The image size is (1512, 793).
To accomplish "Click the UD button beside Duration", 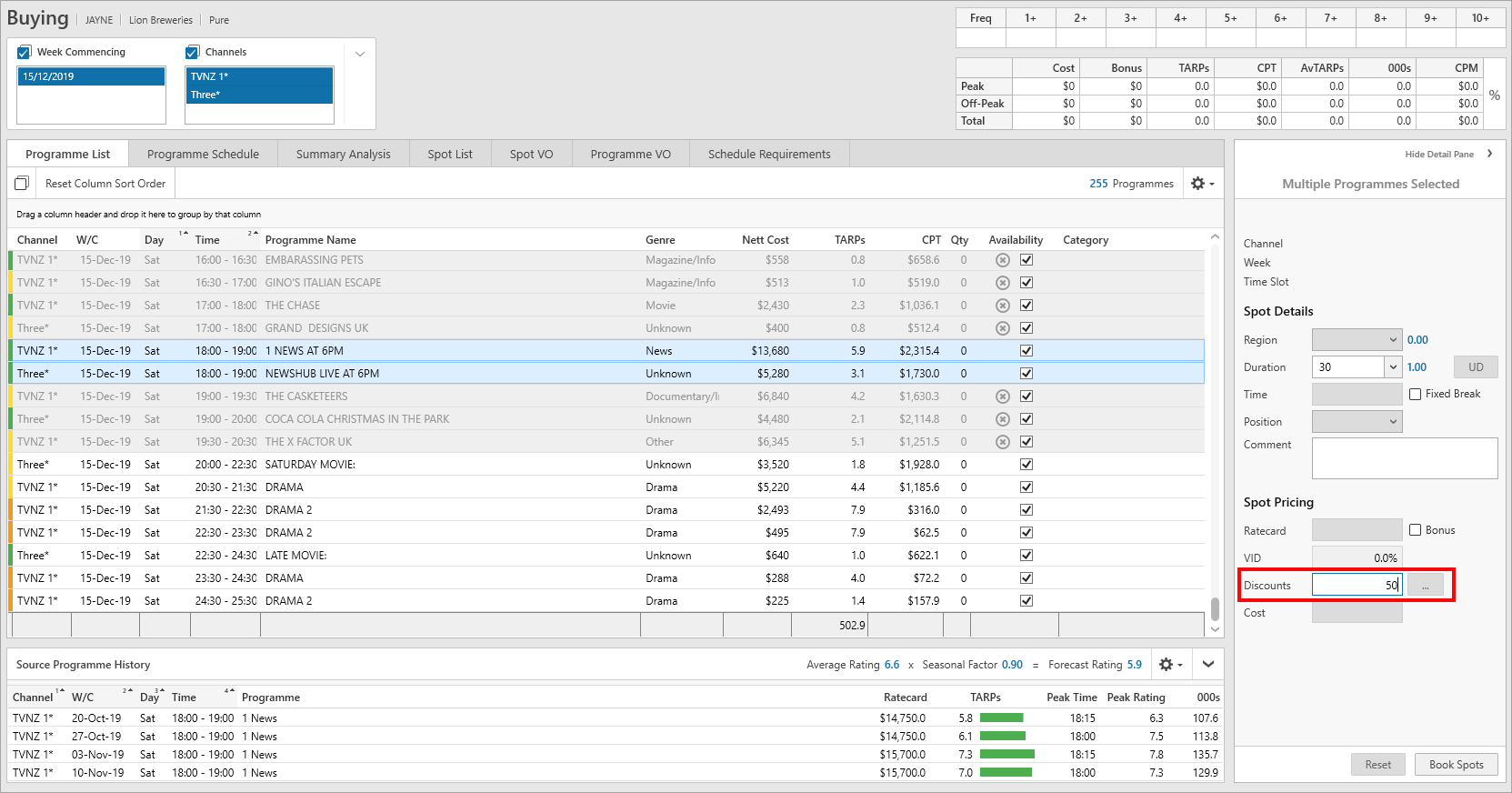I will coord(1476,367).
